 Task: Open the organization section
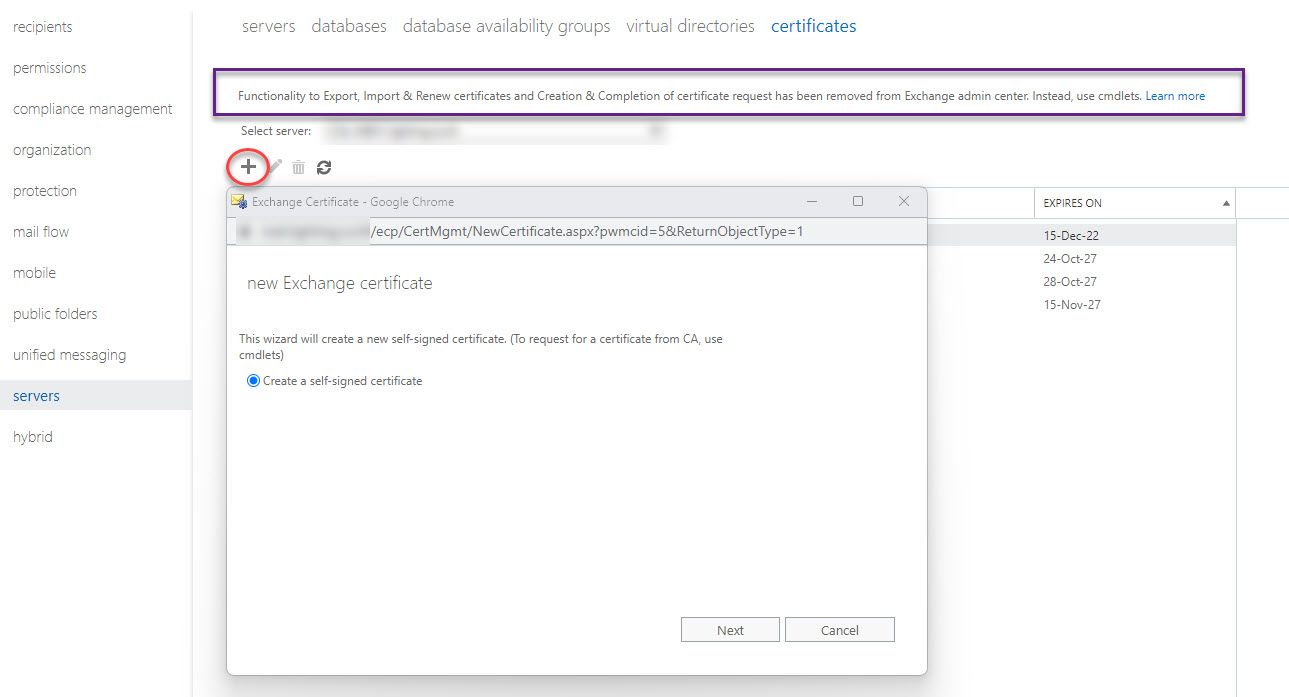[x=52, y=150]
